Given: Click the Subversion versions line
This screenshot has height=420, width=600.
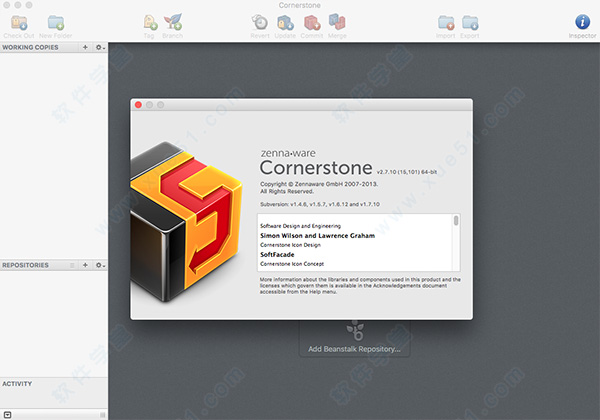Looking at the screenshot, I should 320,204.
